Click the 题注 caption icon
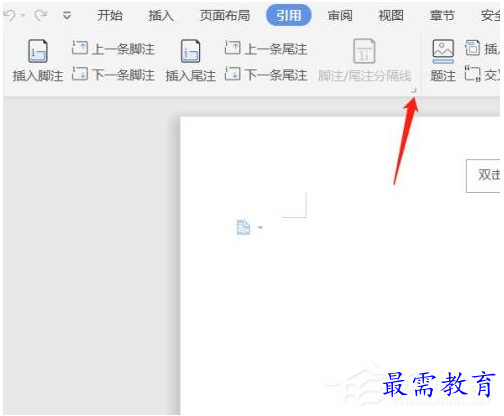Screen dimensions: 504x416 (x=443, y=51)
